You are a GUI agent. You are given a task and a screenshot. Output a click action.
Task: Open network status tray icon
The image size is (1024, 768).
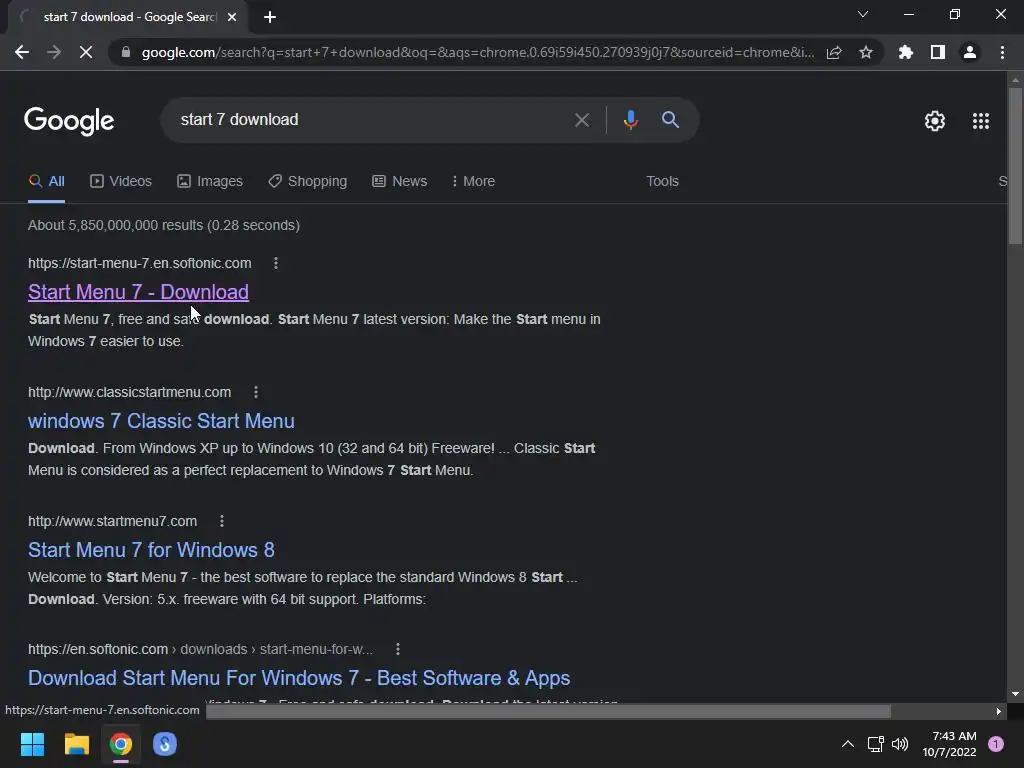click(875, 744)
